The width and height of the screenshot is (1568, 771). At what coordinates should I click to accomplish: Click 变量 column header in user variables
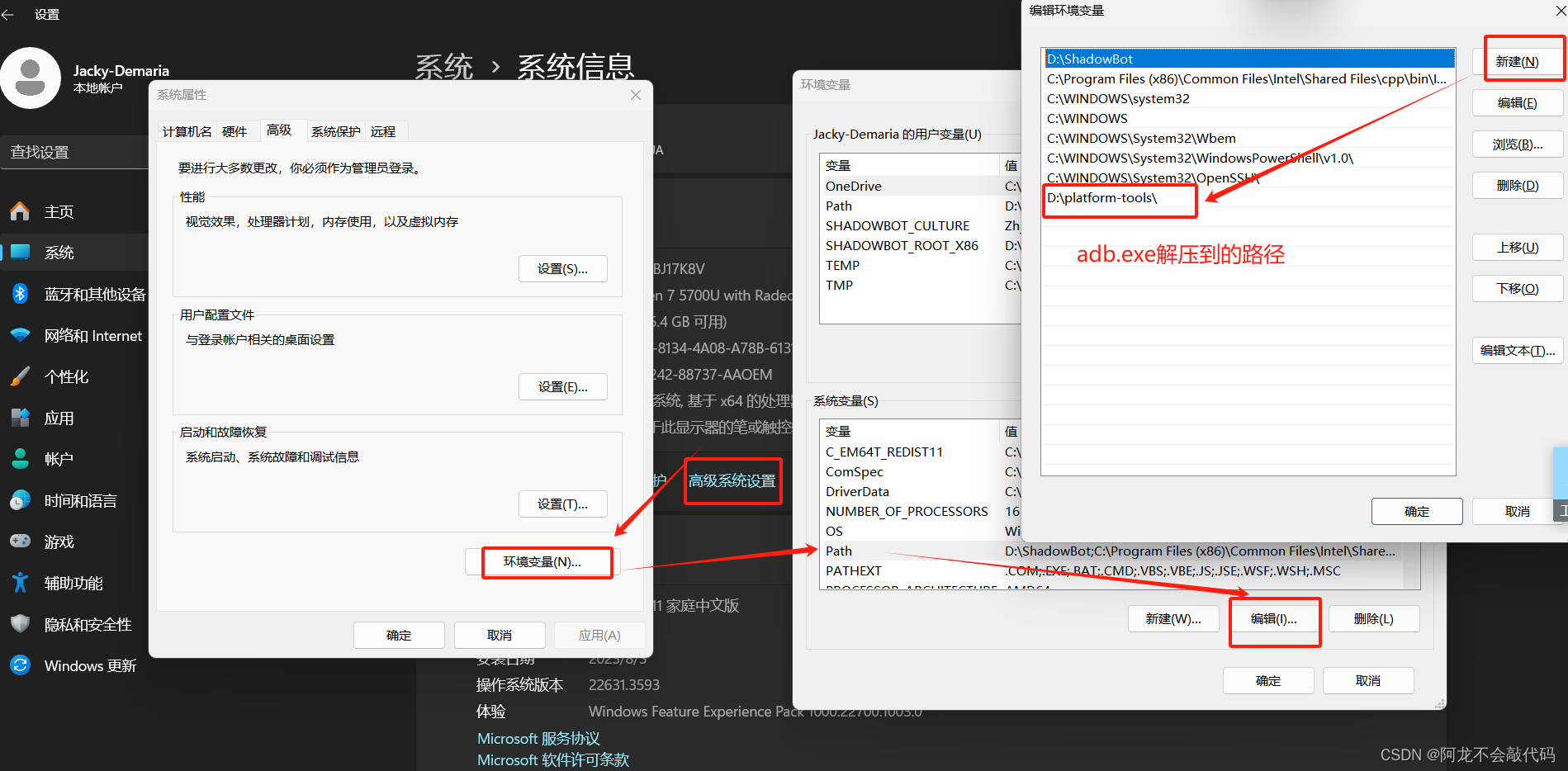(x=910, y=166)
